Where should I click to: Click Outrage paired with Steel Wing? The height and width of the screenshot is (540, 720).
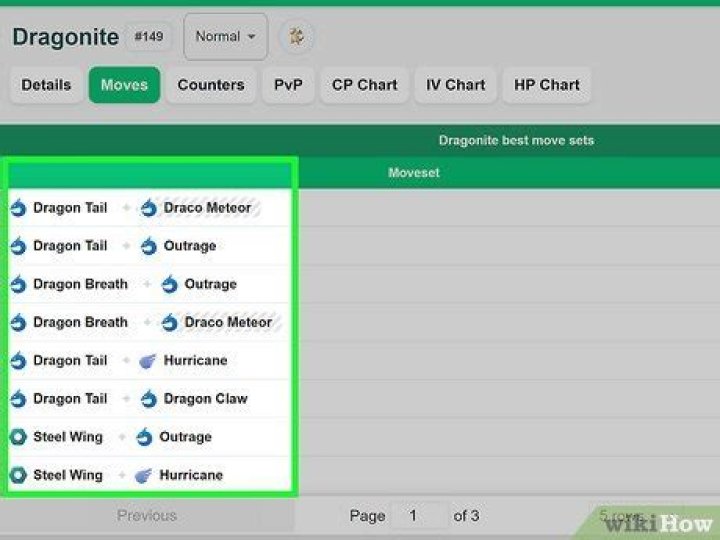pos(186,437)
